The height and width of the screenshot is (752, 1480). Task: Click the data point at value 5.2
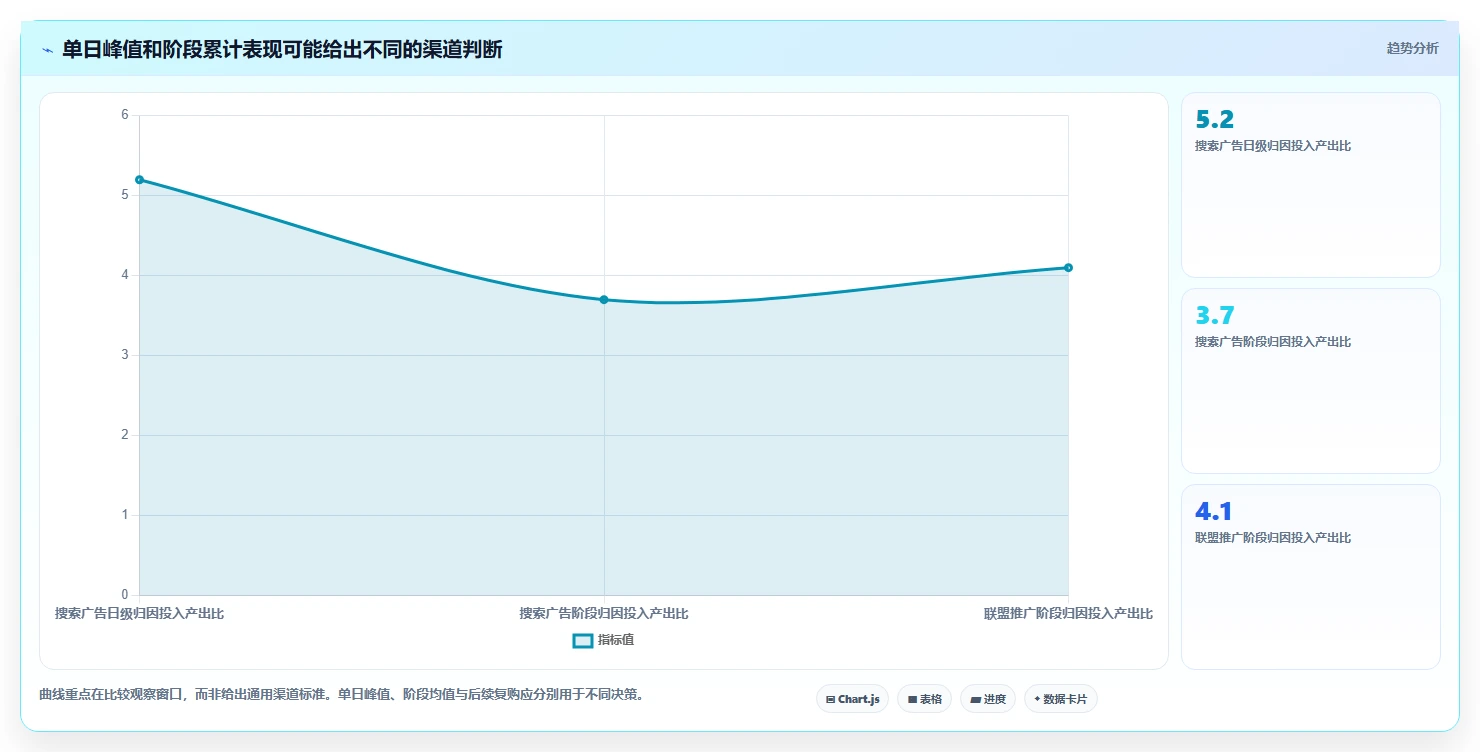139,180
